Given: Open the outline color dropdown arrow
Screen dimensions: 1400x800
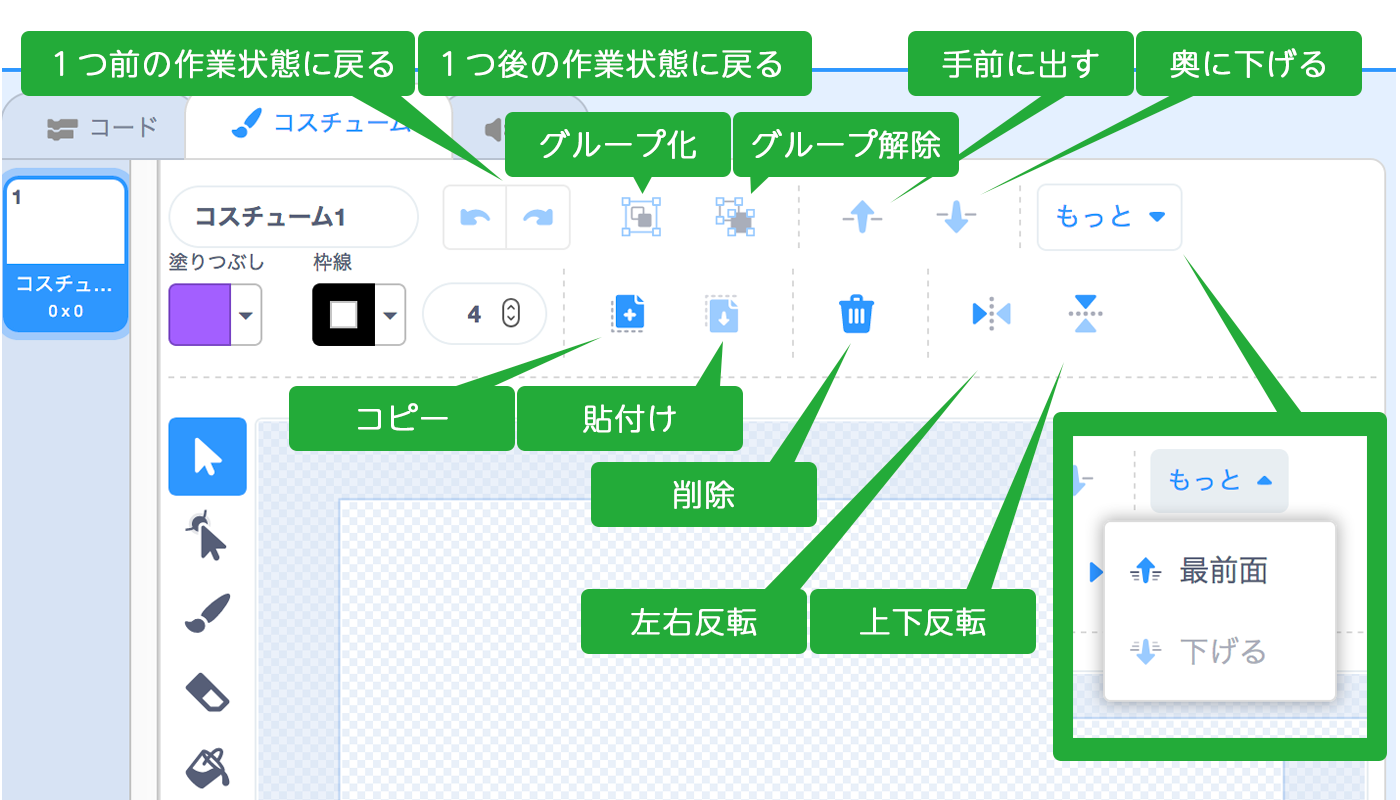Looking at the screenshot, I should [x=390, y=314].
